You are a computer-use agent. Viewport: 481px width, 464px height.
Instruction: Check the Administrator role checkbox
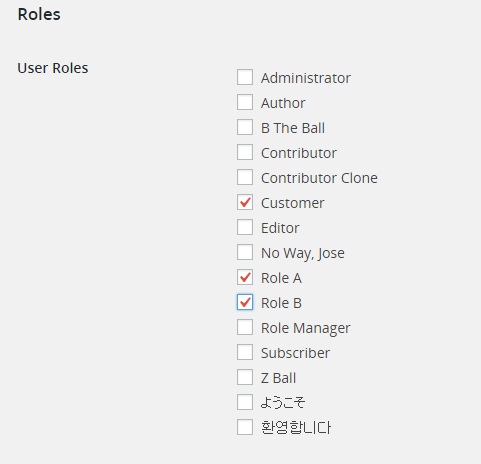tap(245, 77)
